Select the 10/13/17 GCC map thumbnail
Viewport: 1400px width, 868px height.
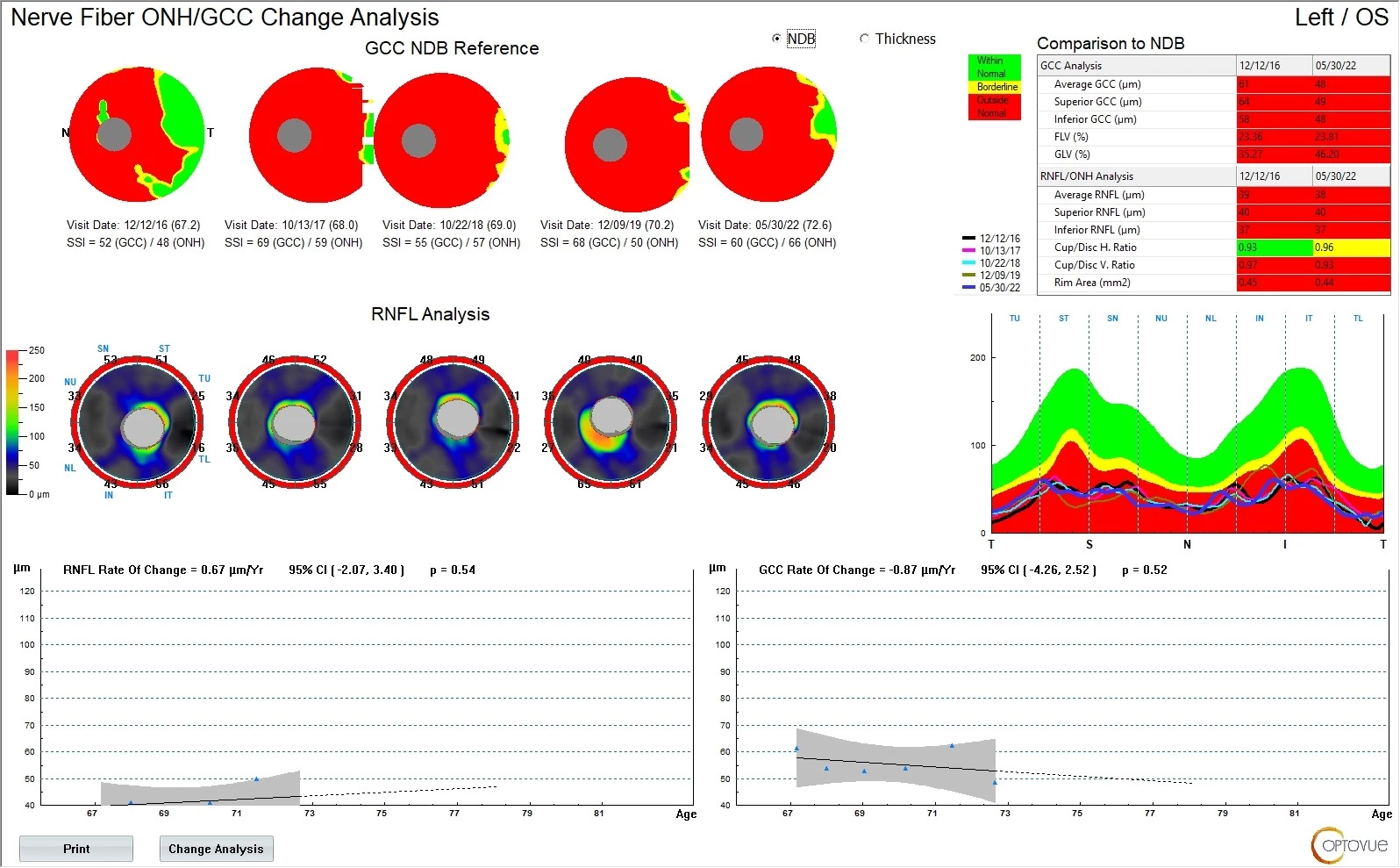(x=305, y=136)
